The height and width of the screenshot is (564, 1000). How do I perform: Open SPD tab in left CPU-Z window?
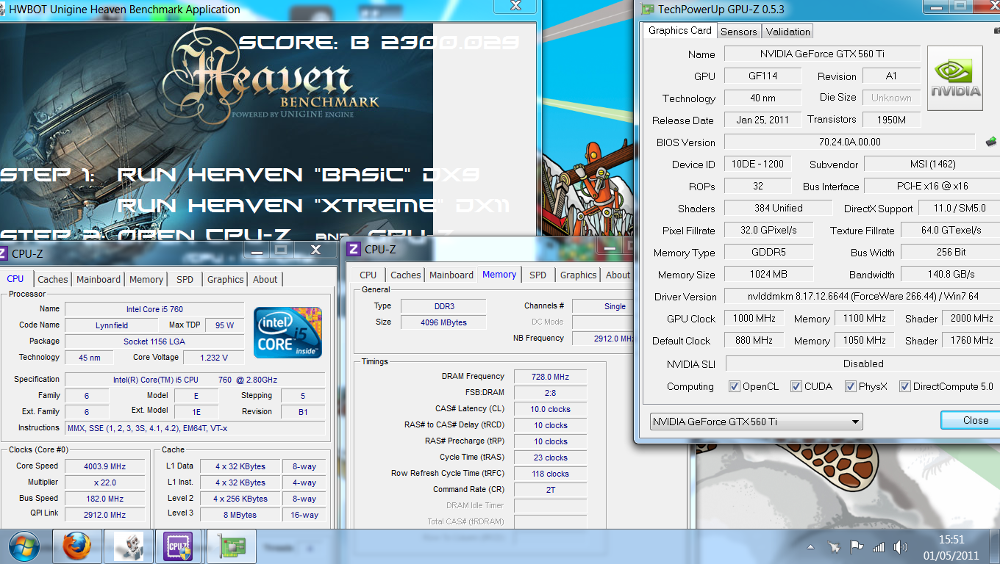185,279
